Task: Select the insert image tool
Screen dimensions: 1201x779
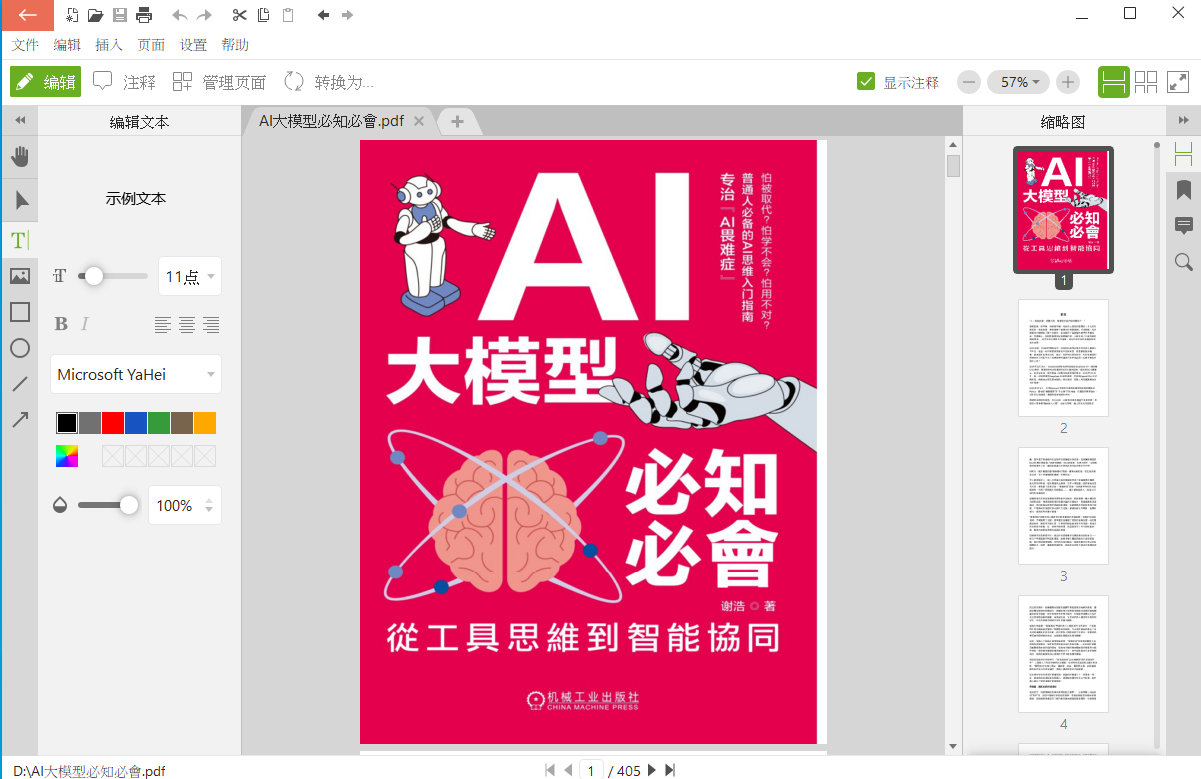Action: [x=20, y=276]
